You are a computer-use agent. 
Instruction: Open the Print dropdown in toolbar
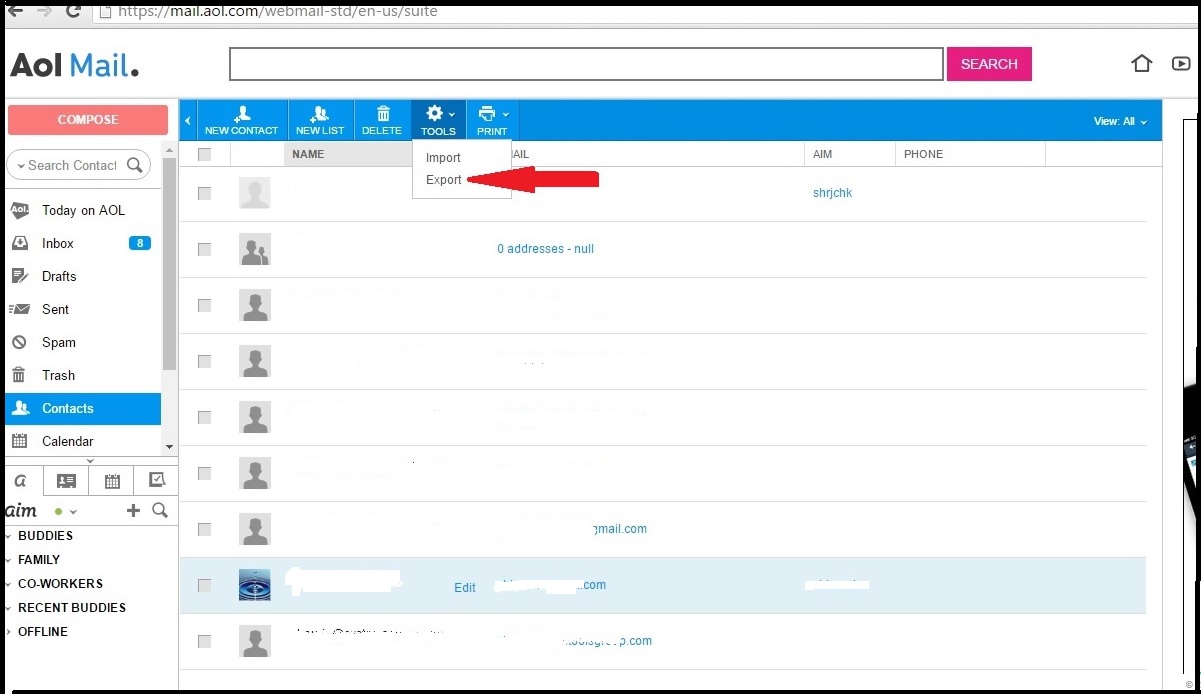[x=492, y=120]
